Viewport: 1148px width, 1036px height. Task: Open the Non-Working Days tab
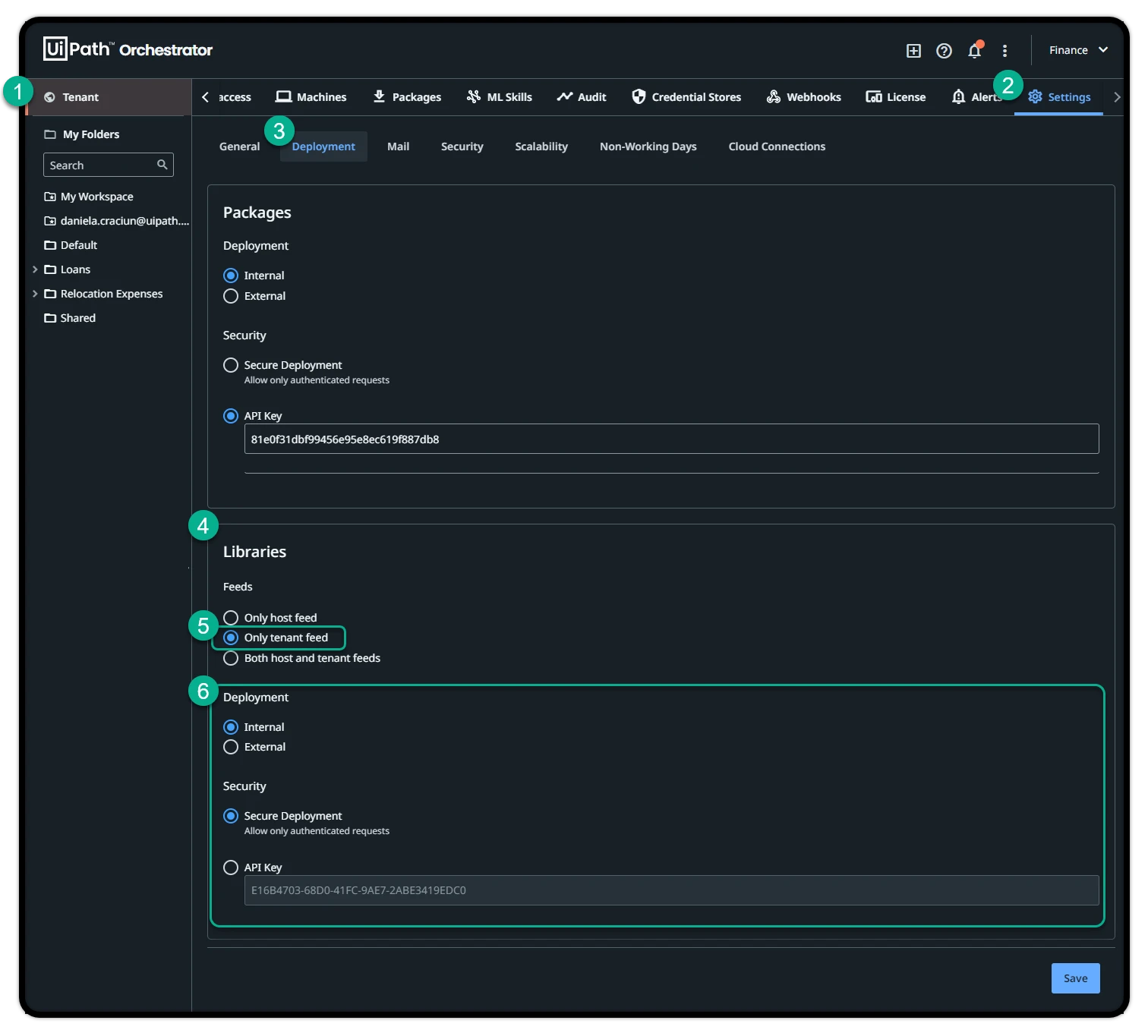point(648,146)
